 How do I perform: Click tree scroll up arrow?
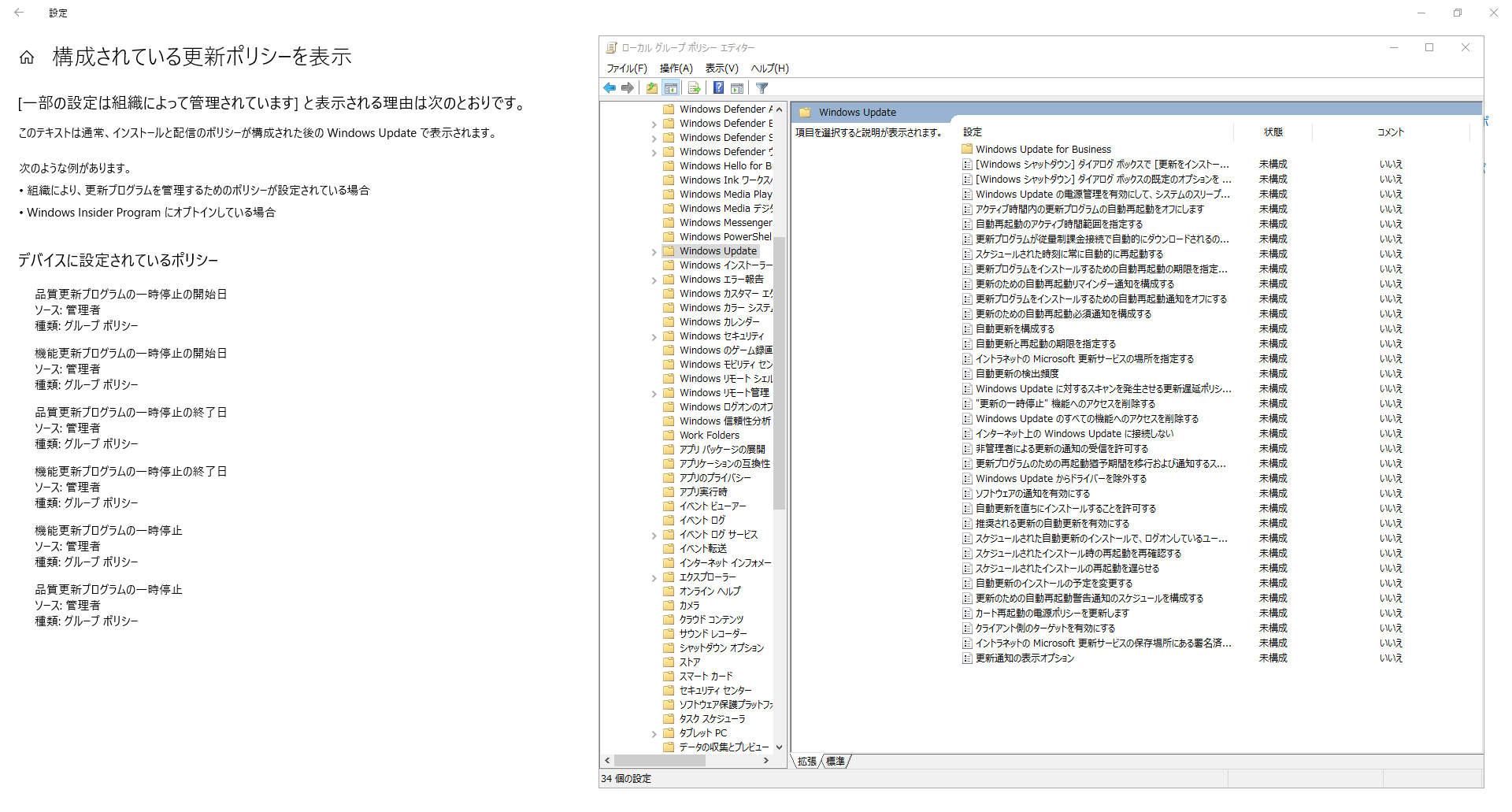[779, 109]
